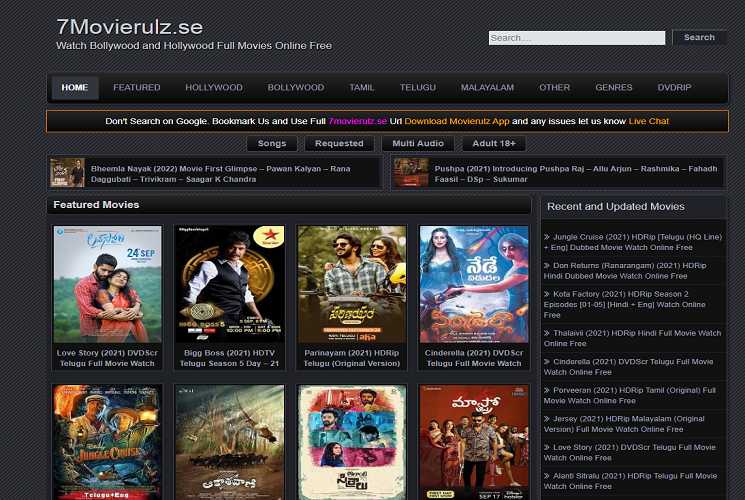Screen dimensions: 745x500
Task: Open the MALAYALAM menu item
Action: [487, 87]
